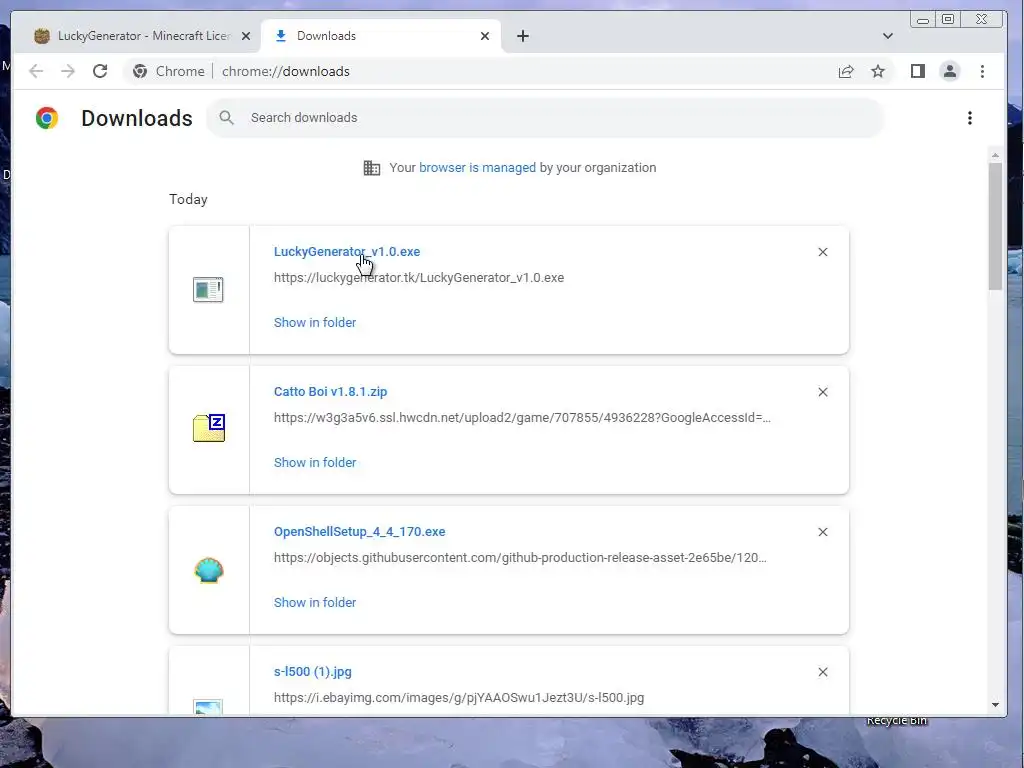
Task: Click the Catto Boi zip file icon
Action: pyautogui.click(x=209, y=428)
